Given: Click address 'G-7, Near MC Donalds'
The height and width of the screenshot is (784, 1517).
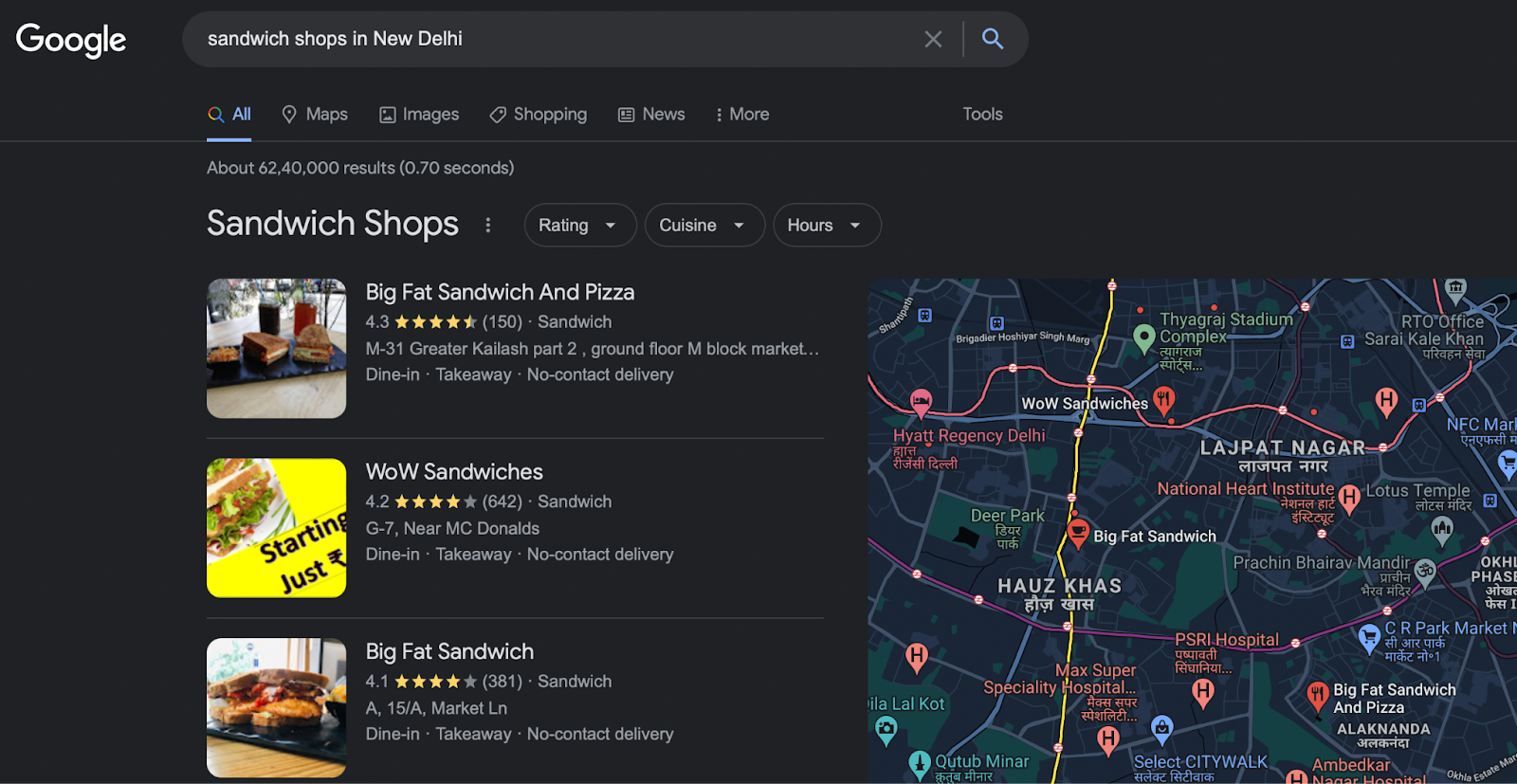Looking at the screenshot, I should tap(452, 528).
